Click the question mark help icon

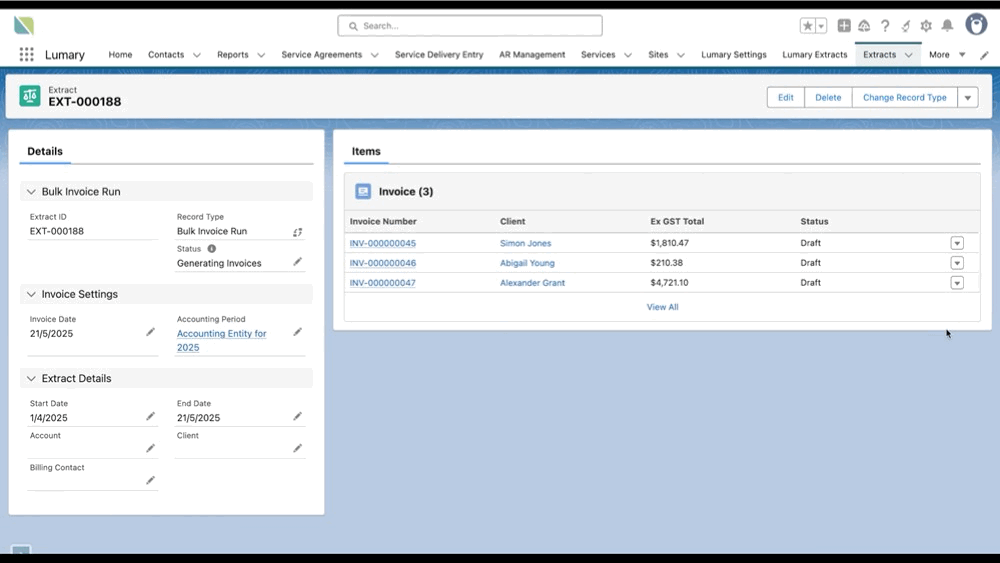coord(885,26)
